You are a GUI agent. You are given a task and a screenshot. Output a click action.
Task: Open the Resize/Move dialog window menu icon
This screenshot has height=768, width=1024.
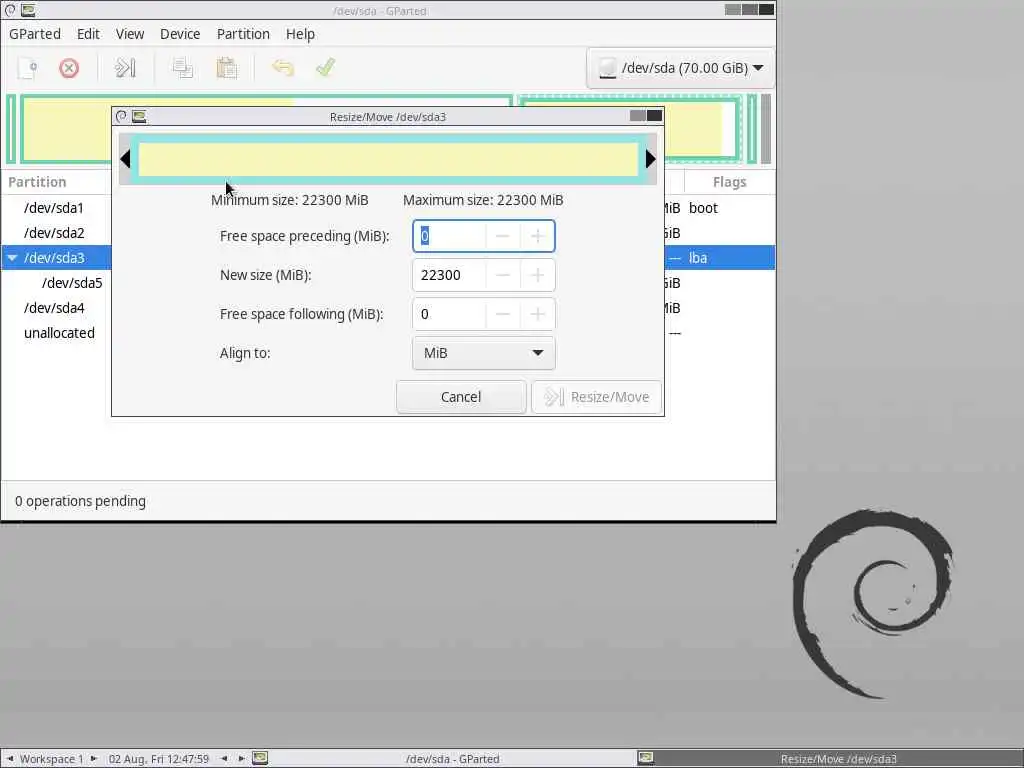click(x=121, y=116)
